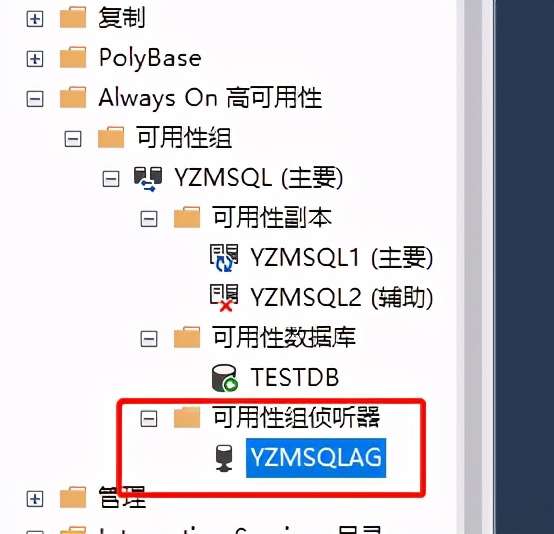Select the YZMSQLAG listener item

(316, 458)
